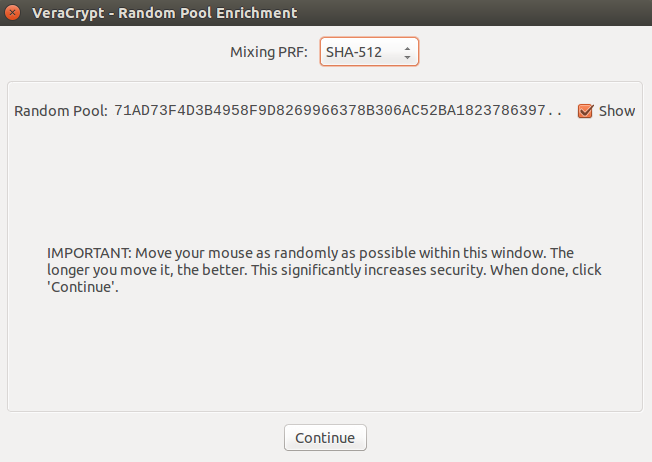This screenshot has height=462, width=652.
Task: Click the SHA-512 text in the combo box
Action: click(x=353, y=52)
